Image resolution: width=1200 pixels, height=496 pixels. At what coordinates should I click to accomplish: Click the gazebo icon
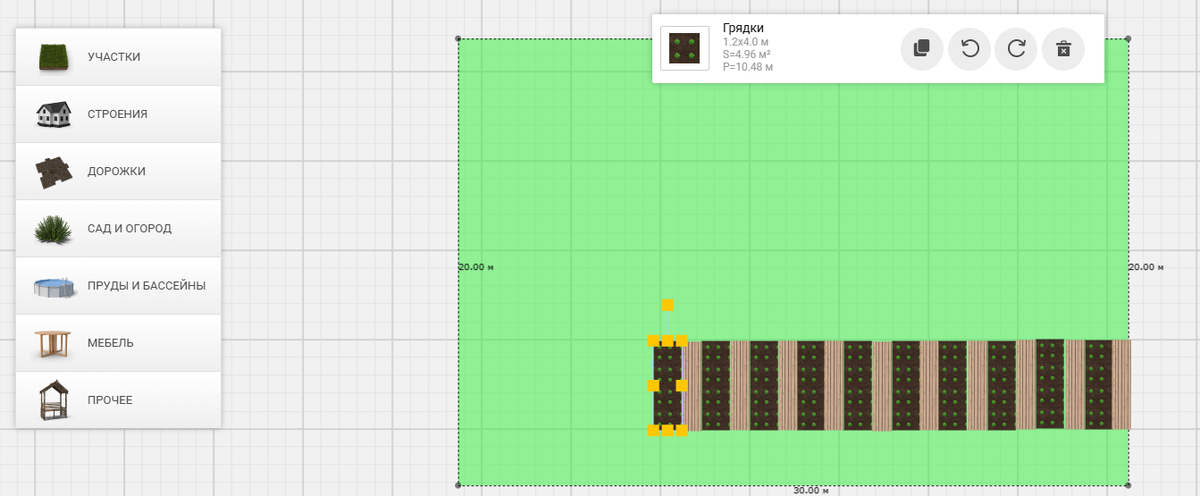[54, 400]
